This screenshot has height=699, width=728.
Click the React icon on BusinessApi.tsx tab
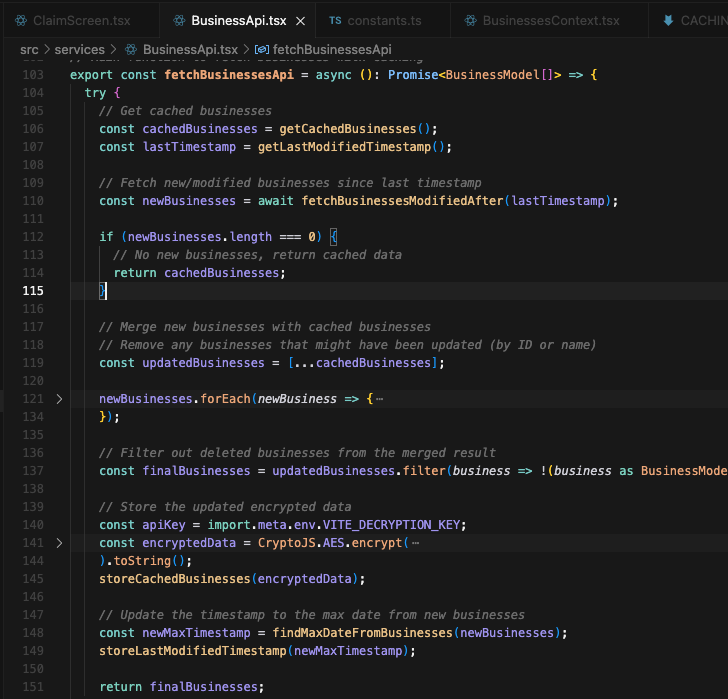(x=179, y=21)
